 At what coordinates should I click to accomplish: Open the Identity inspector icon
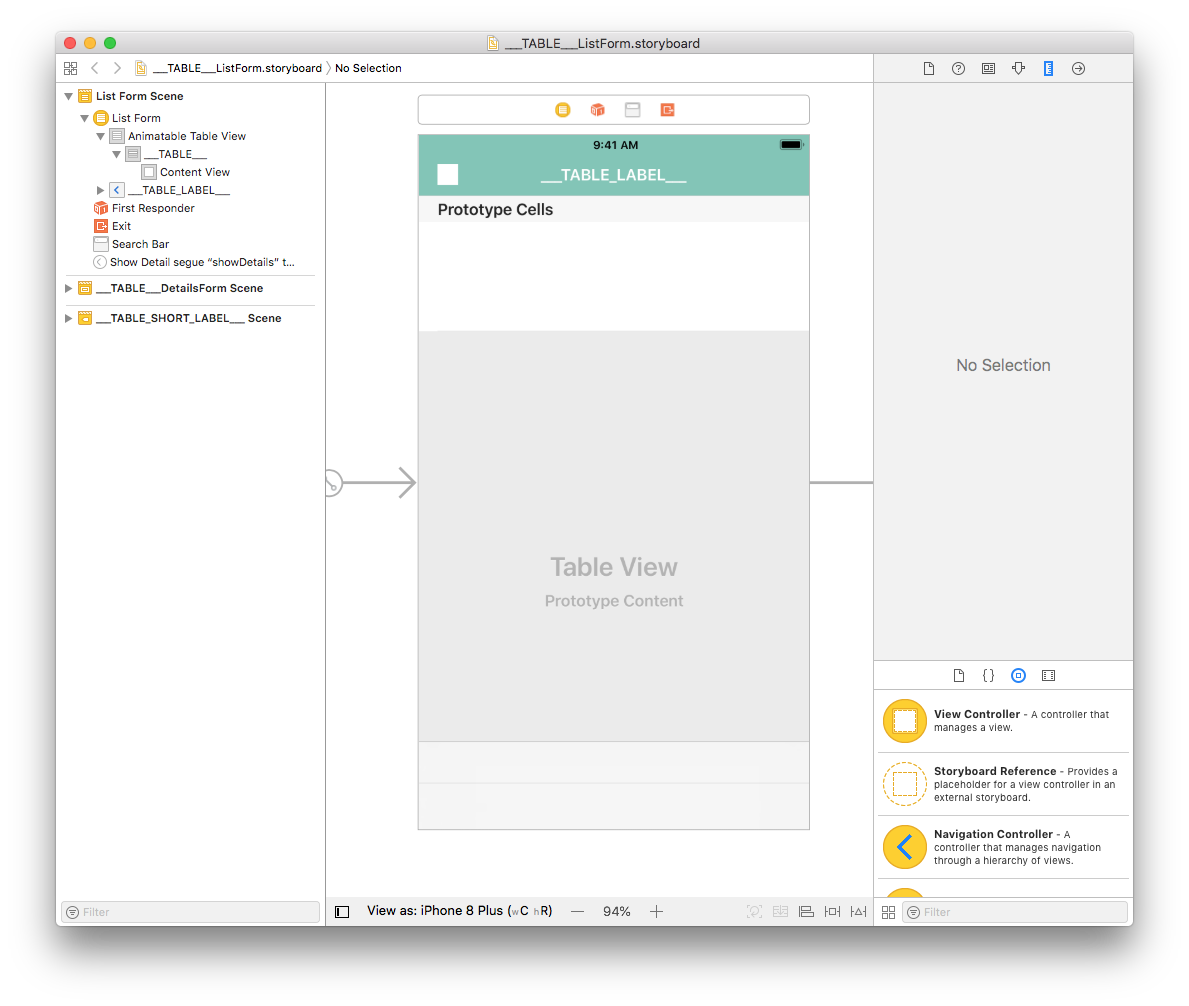tap(988, 69)
